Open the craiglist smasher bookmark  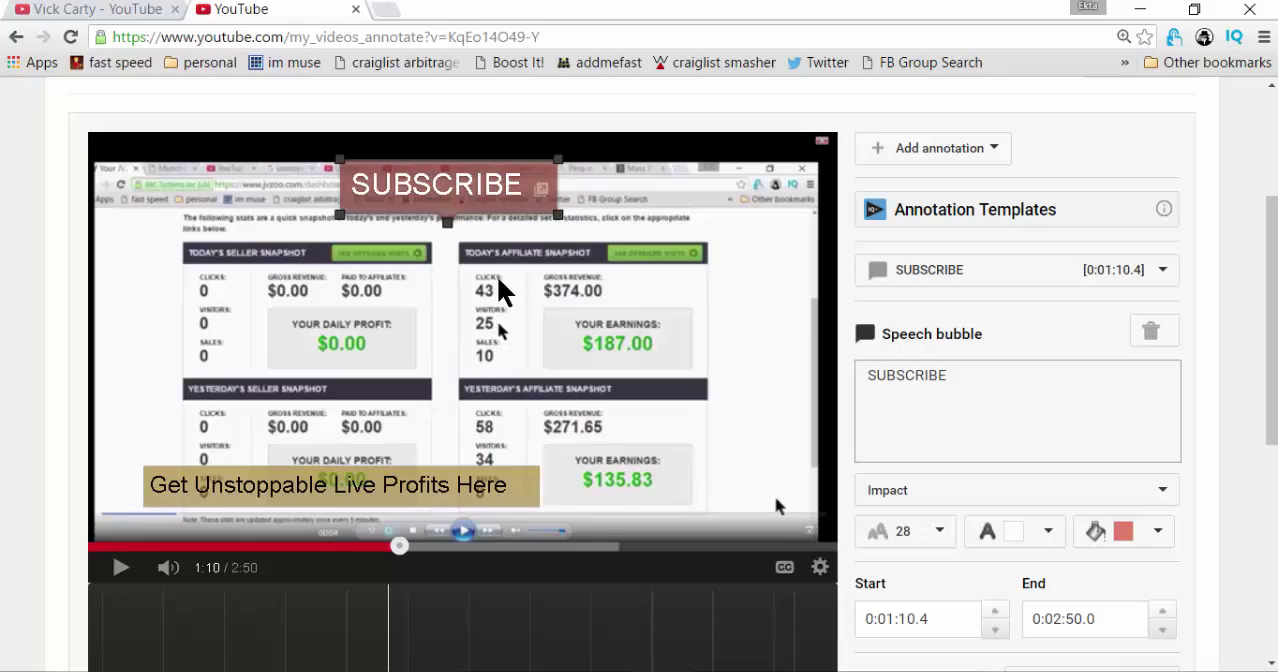coord(714,62)
